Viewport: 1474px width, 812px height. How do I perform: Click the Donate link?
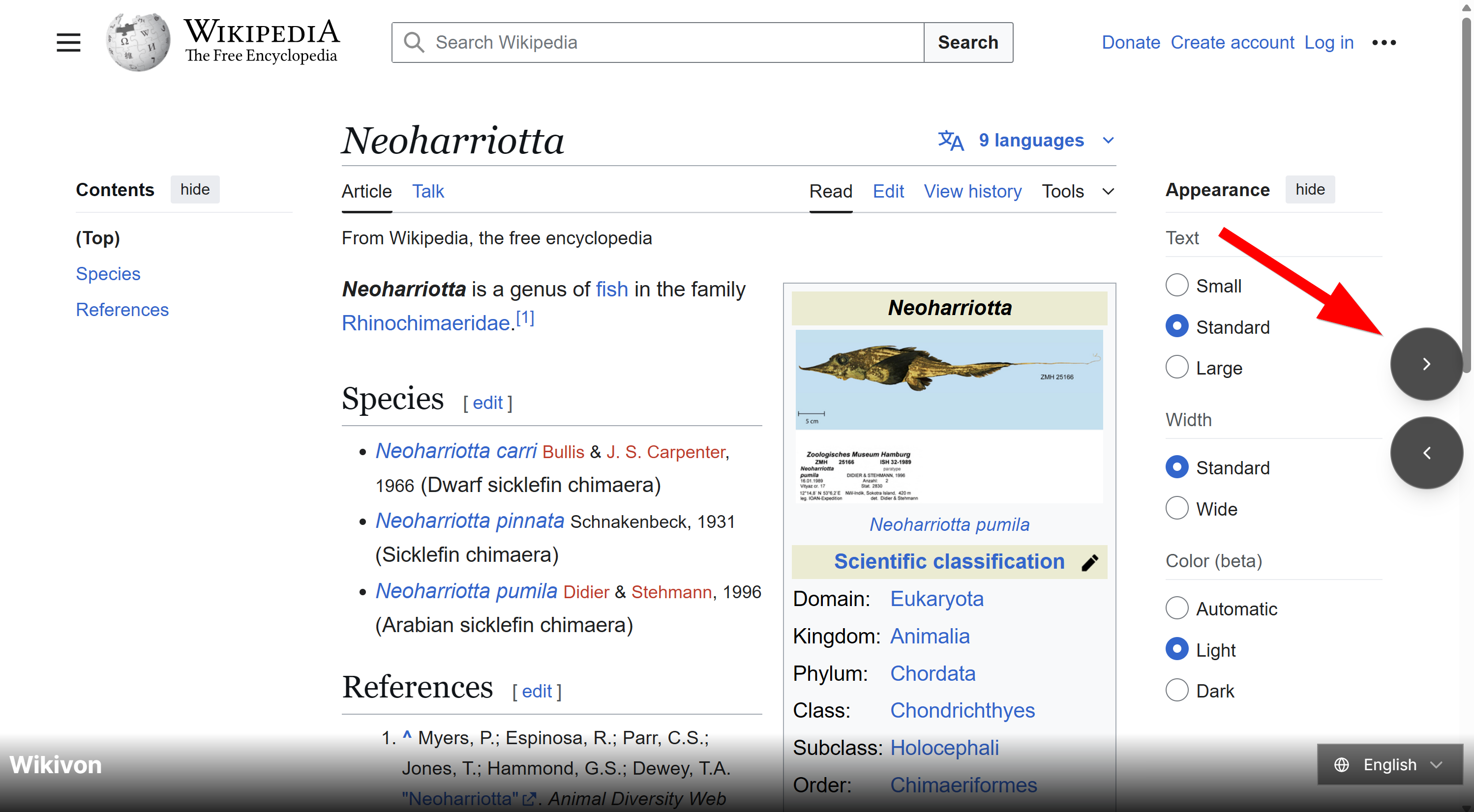1131,42
